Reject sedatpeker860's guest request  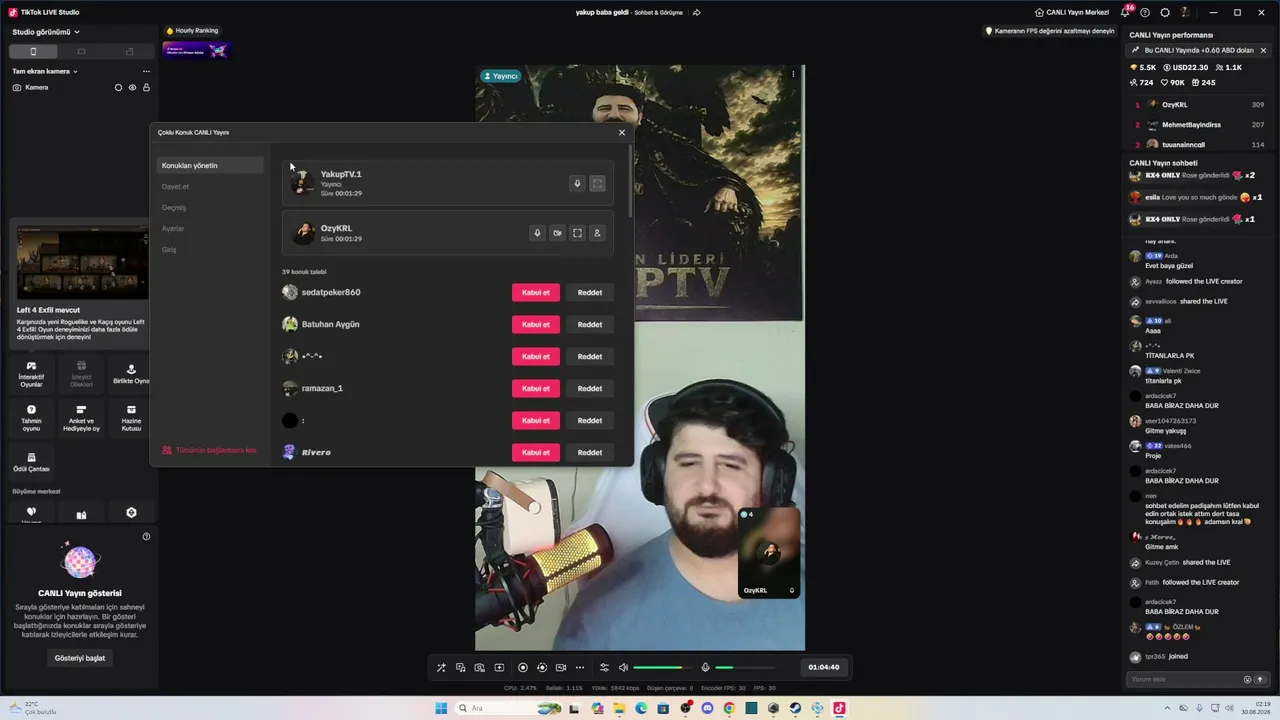pos(590,292)
